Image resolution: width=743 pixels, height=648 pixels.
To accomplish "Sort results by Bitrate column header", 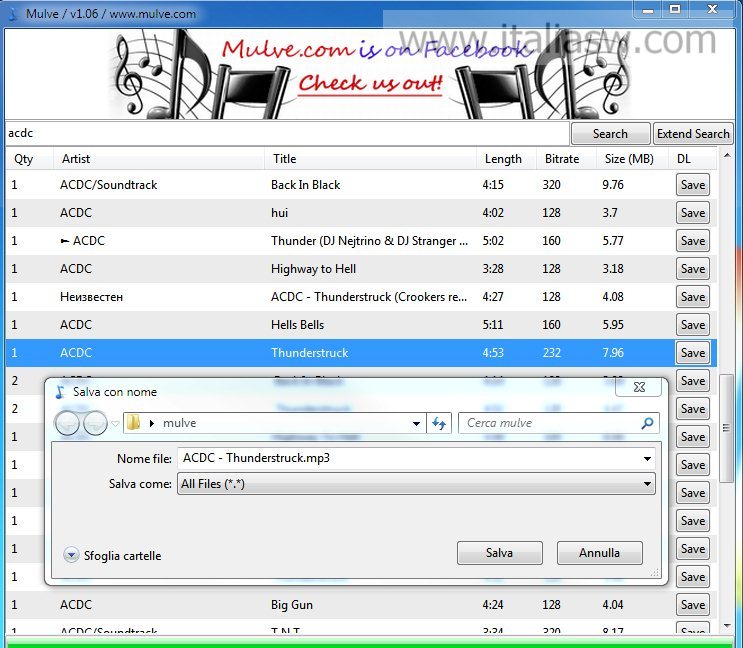I will coord(566,159).
